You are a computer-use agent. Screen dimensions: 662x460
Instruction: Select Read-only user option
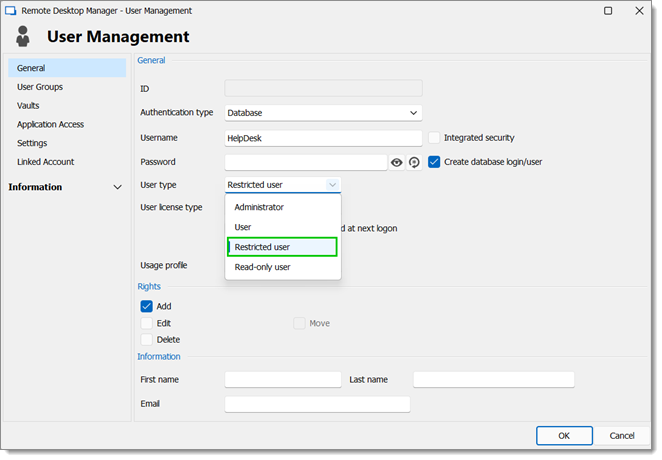click(x=283, y=267)
